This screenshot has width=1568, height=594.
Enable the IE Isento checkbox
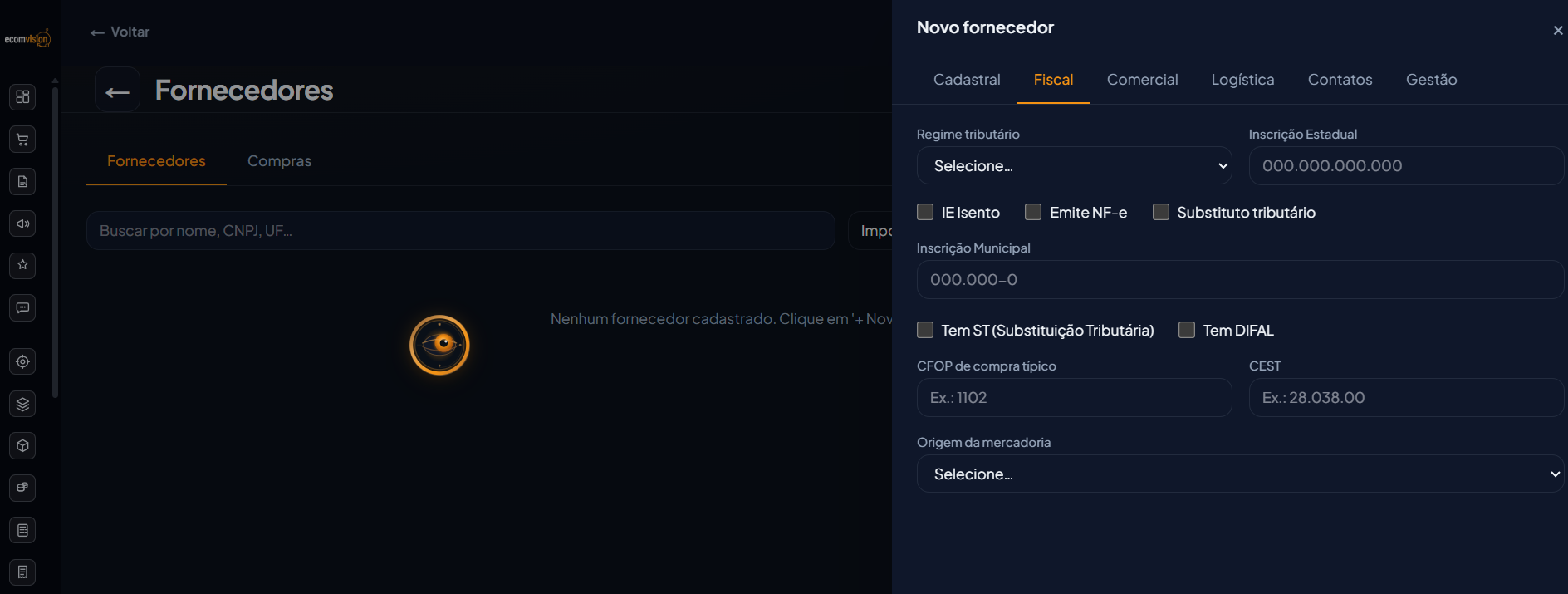coord(925,212)
